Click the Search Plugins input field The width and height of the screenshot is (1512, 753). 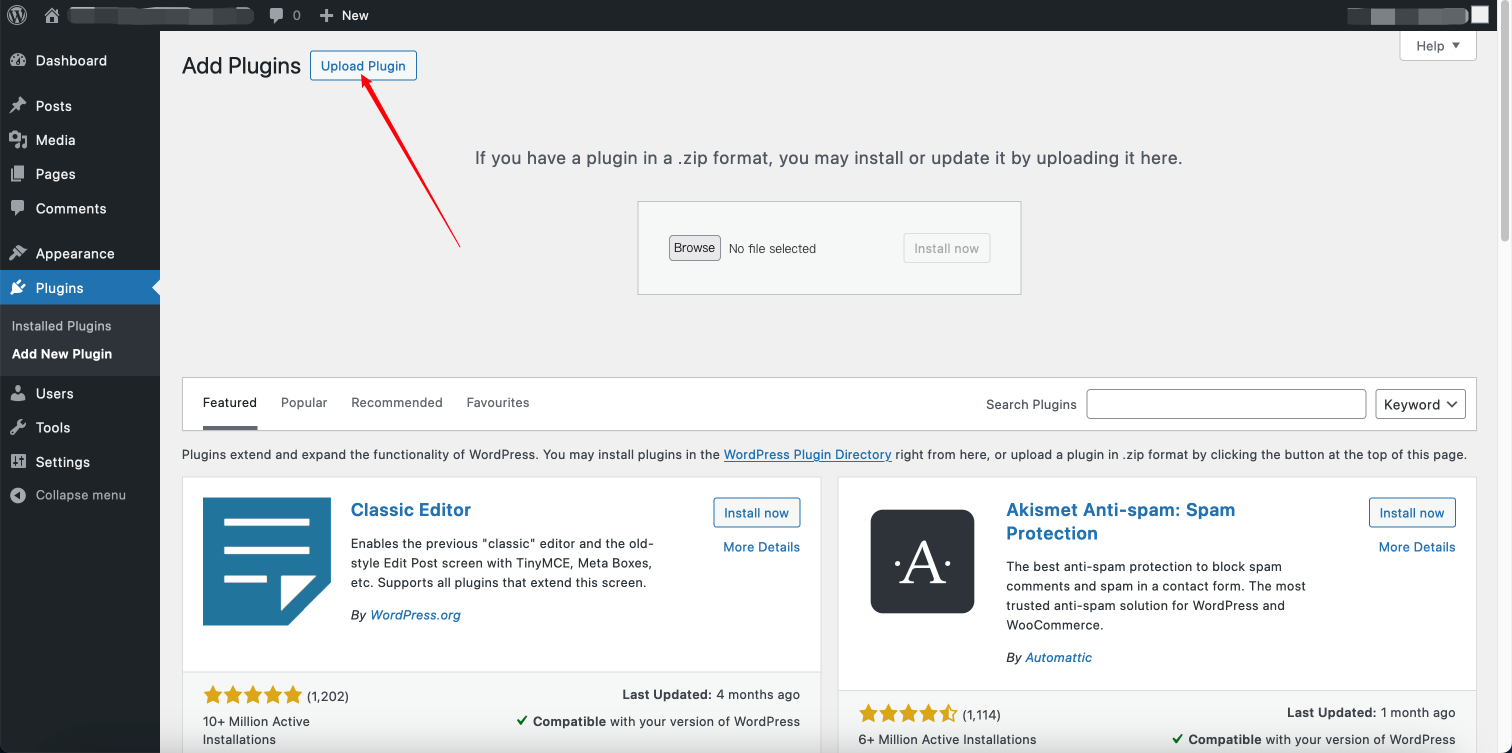(1226, 404)
